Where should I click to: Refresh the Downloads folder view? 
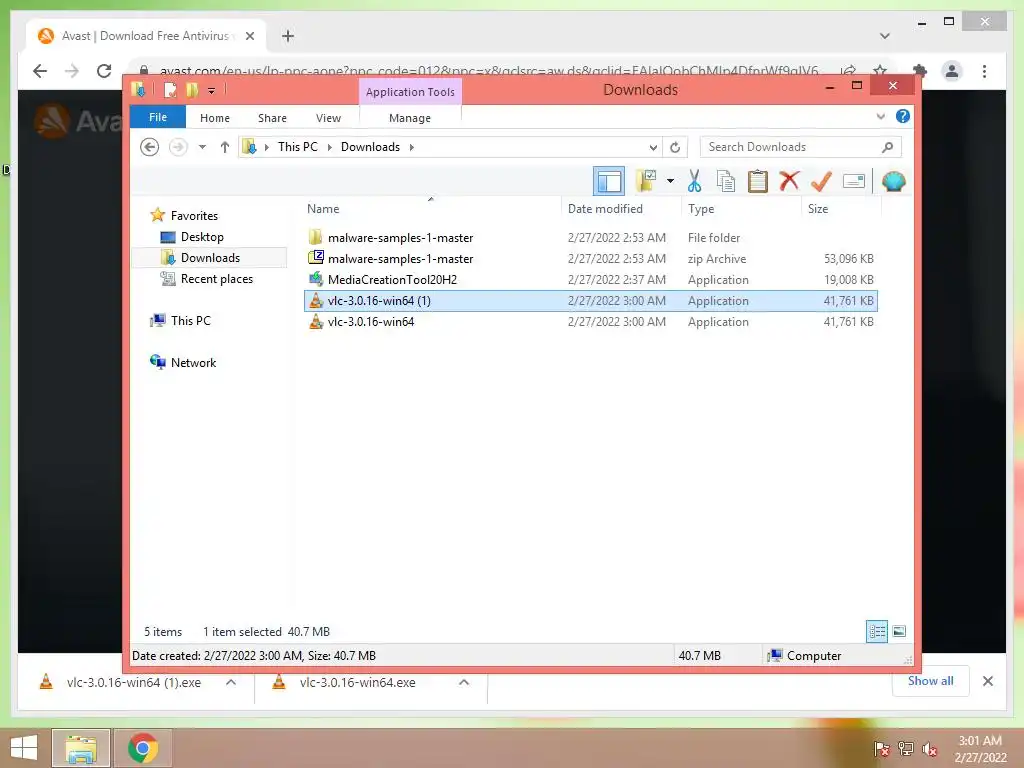point(675,148)
